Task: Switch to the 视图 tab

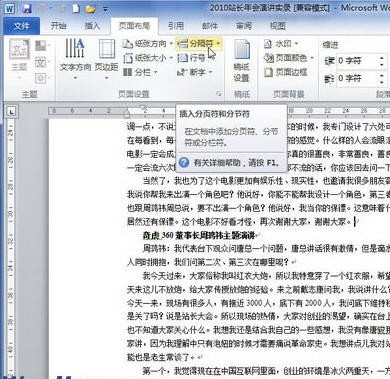Action: tap(278, 26)
